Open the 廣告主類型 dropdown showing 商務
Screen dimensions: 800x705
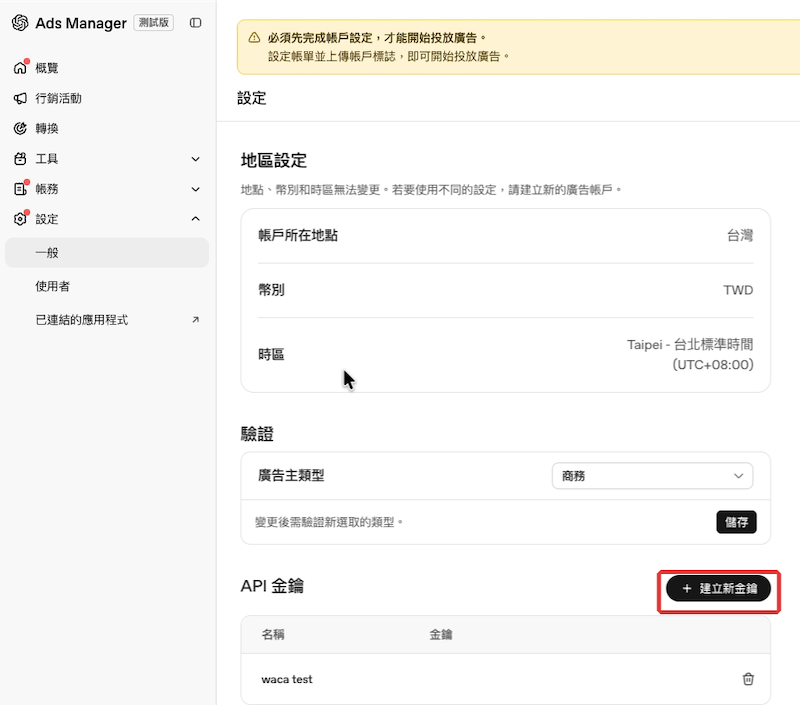(652, 476)
